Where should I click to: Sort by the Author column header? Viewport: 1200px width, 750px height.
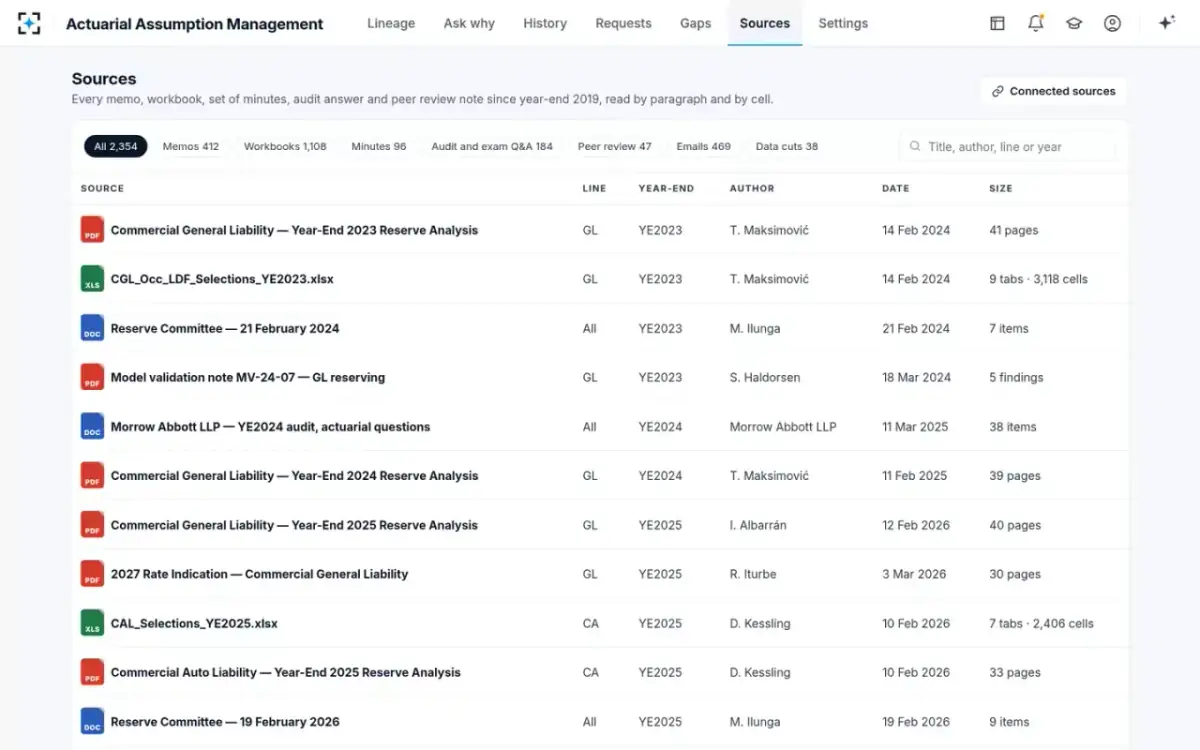click(752, 188)
